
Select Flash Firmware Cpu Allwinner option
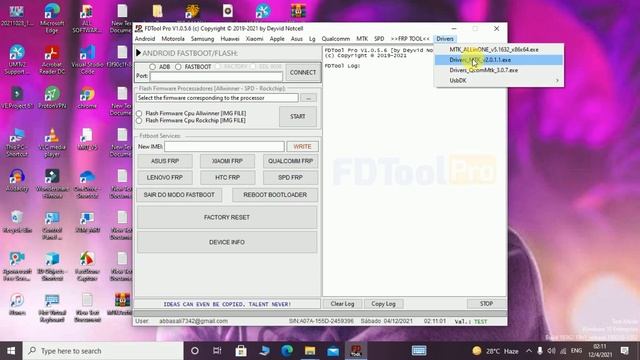coord(139,113)
